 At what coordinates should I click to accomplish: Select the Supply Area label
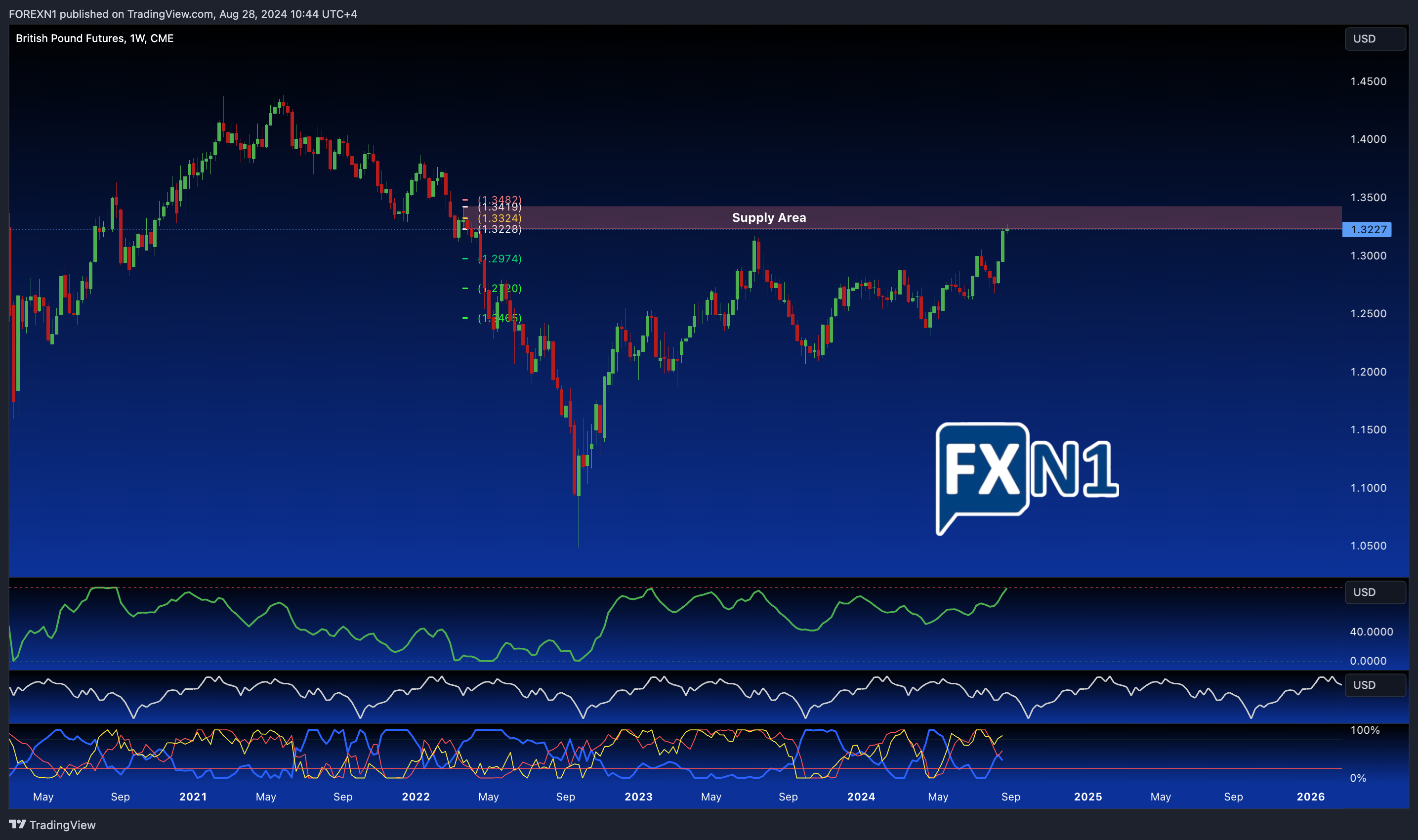[768, 217]
